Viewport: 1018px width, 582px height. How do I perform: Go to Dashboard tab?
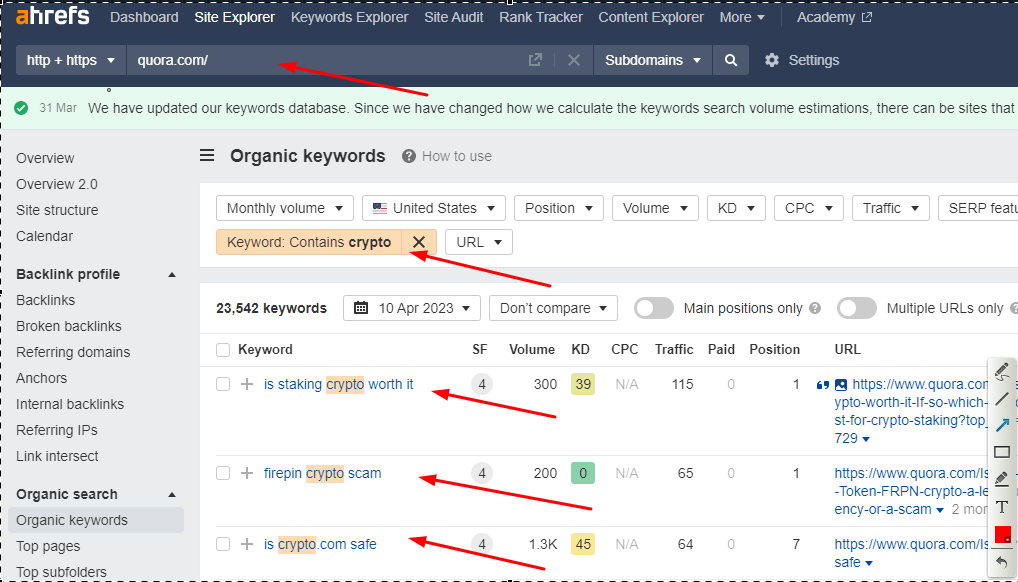click(x=144, y=18)
